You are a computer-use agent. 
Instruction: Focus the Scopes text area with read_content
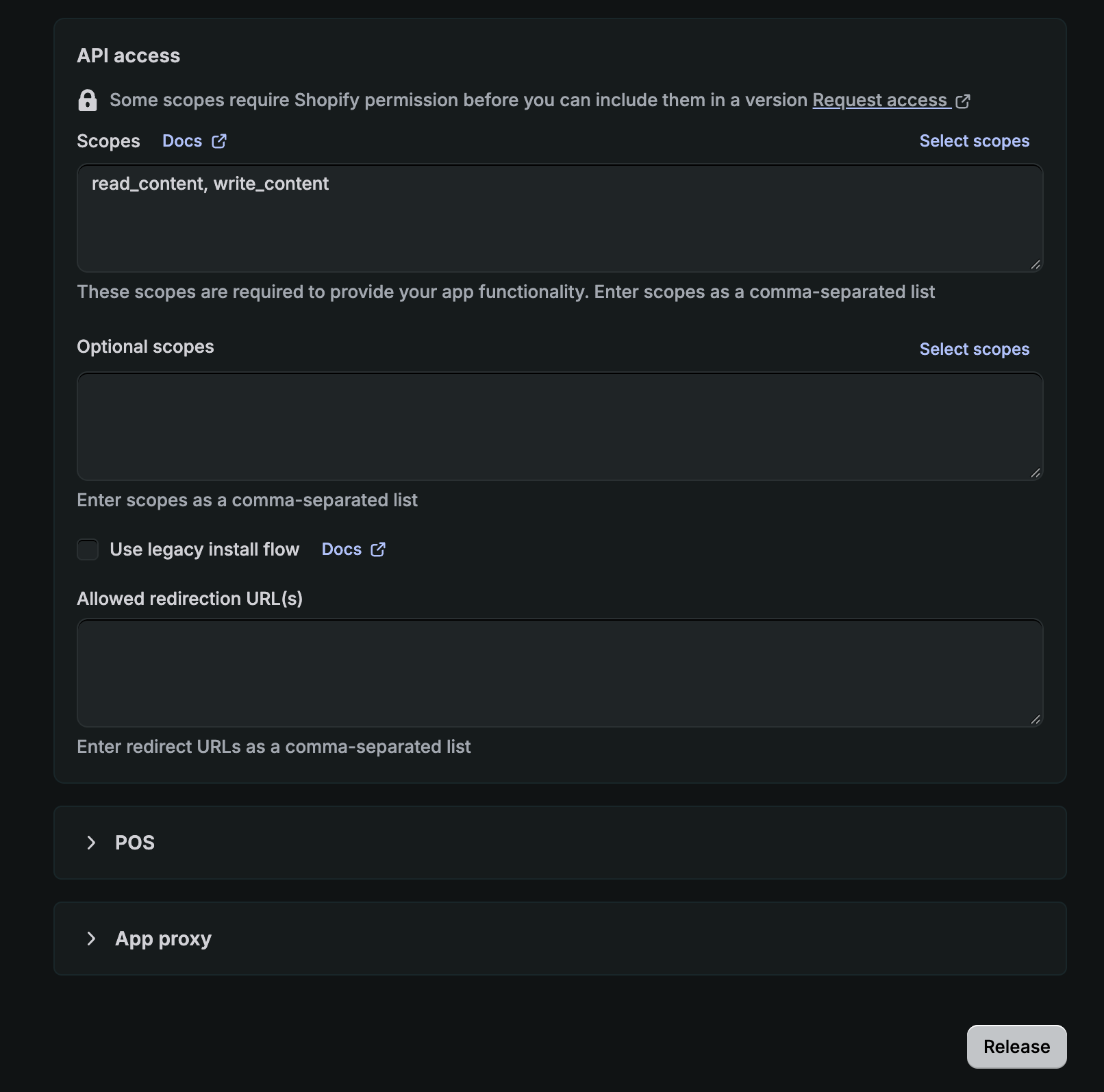[x=560, y=218]
